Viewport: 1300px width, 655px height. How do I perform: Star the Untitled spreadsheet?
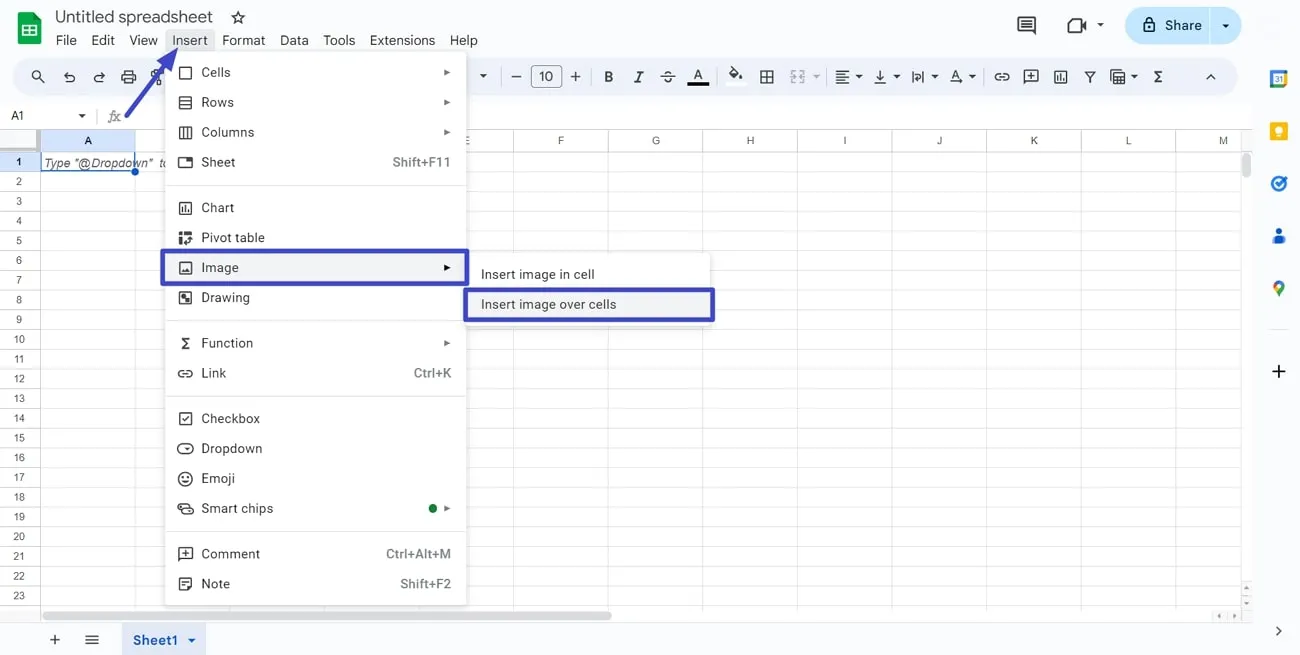[x=238, y=17]
